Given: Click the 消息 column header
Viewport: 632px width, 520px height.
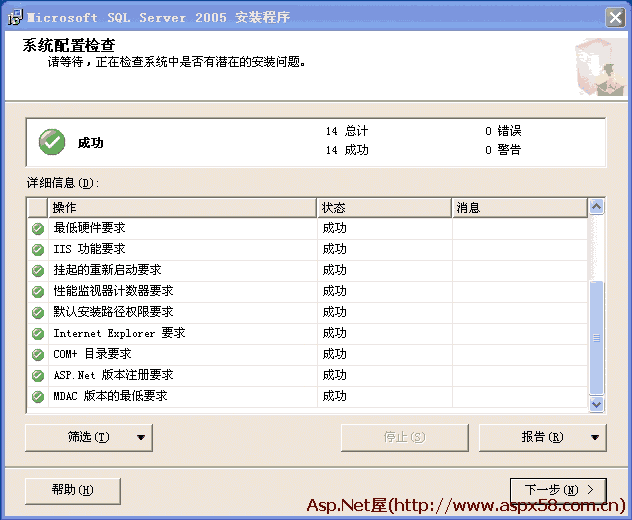Looking at the screenshot, I should tap(520, 208).
